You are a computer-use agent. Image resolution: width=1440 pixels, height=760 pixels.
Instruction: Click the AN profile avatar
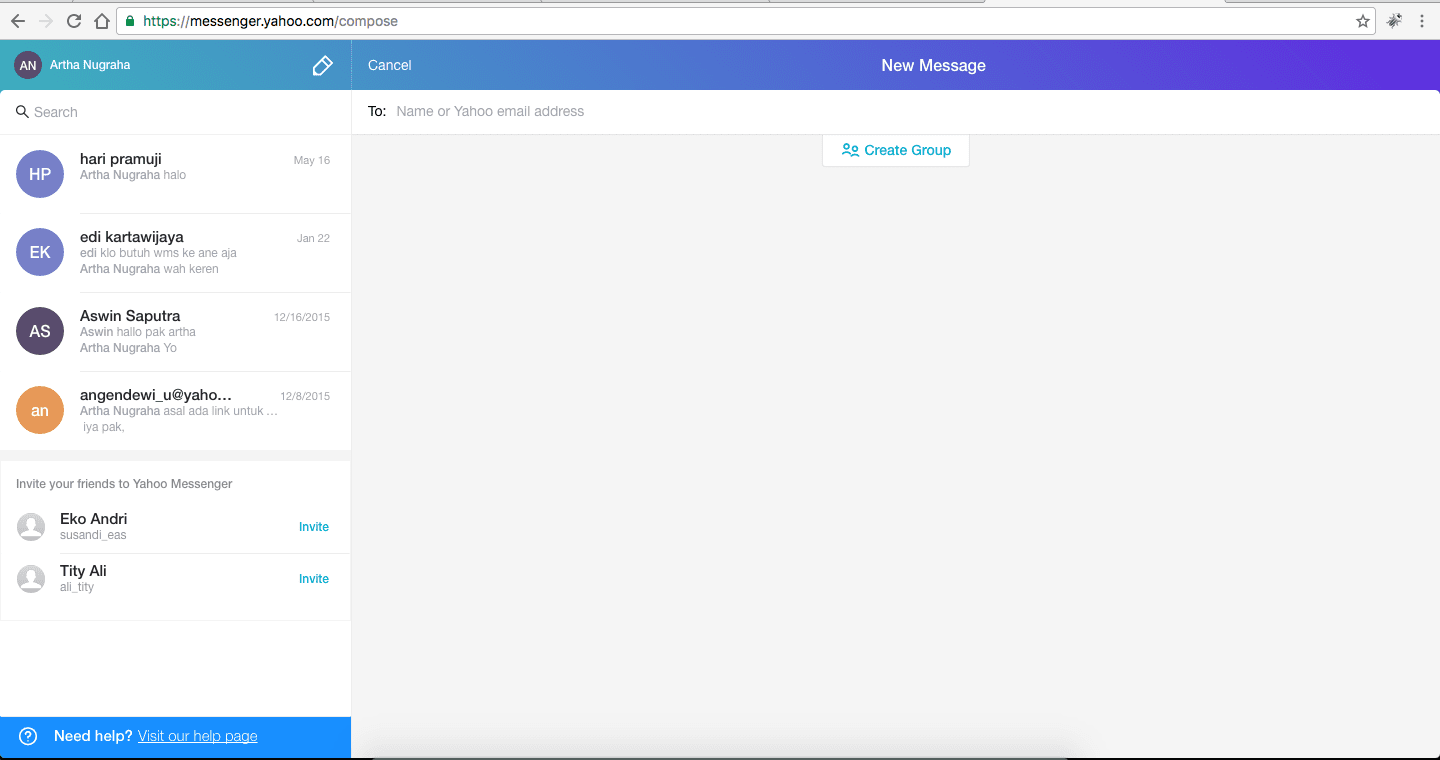[28, 65]
